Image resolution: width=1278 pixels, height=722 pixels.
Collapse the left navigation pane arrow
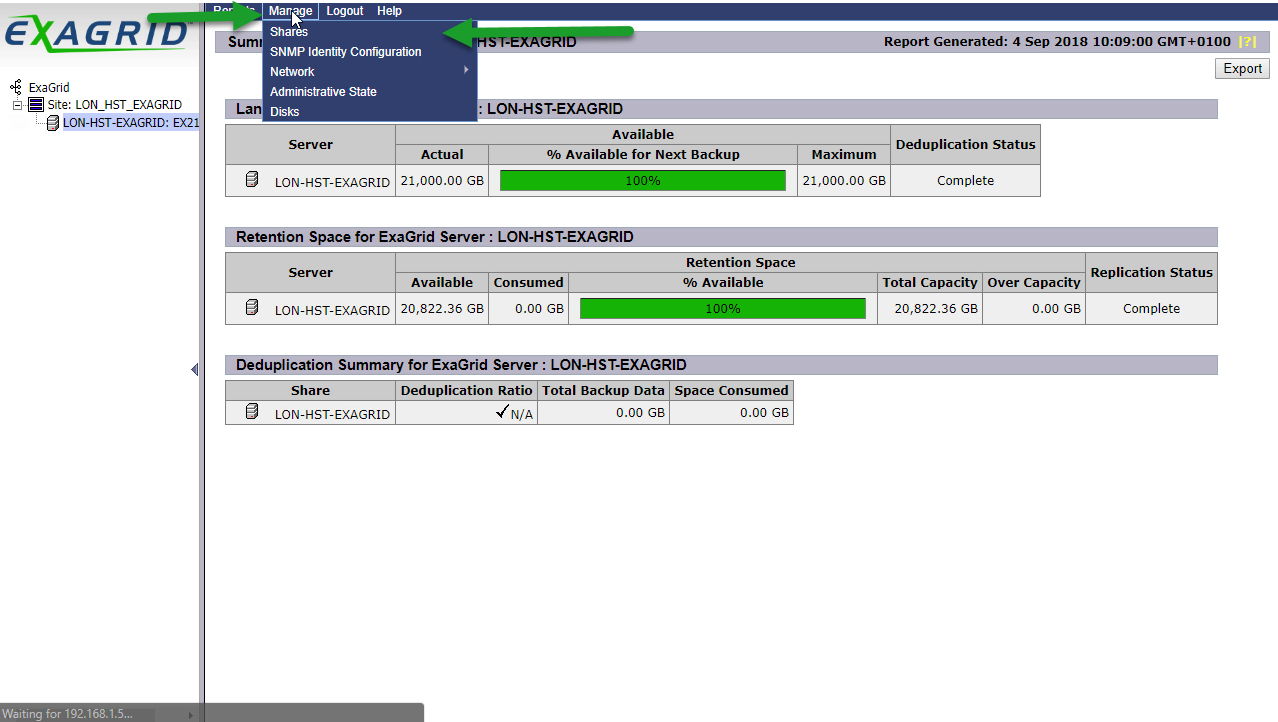point(194,370)
